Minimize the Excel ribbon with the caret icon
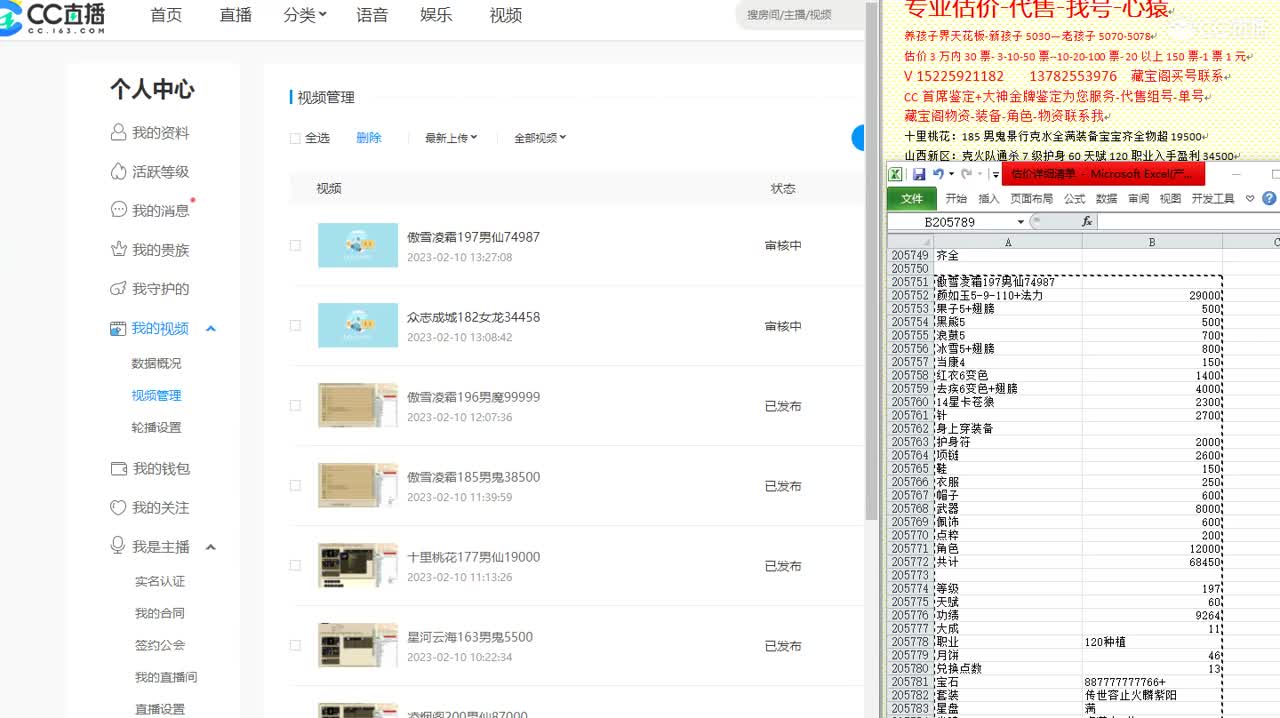 [1250, 199]
